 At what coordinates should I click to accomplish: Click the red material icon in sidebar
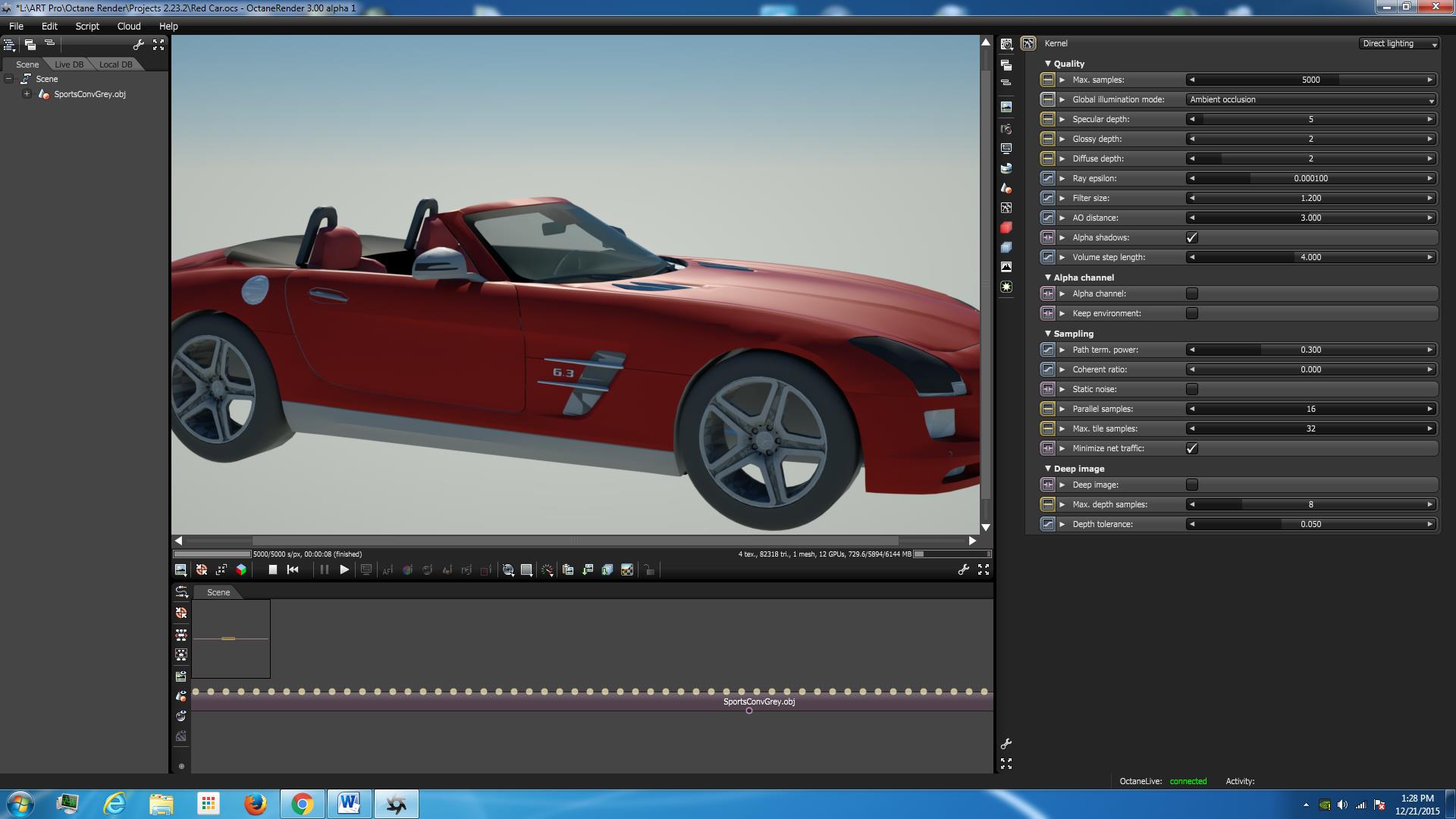pyautogui.click(x=1006, y=227)
